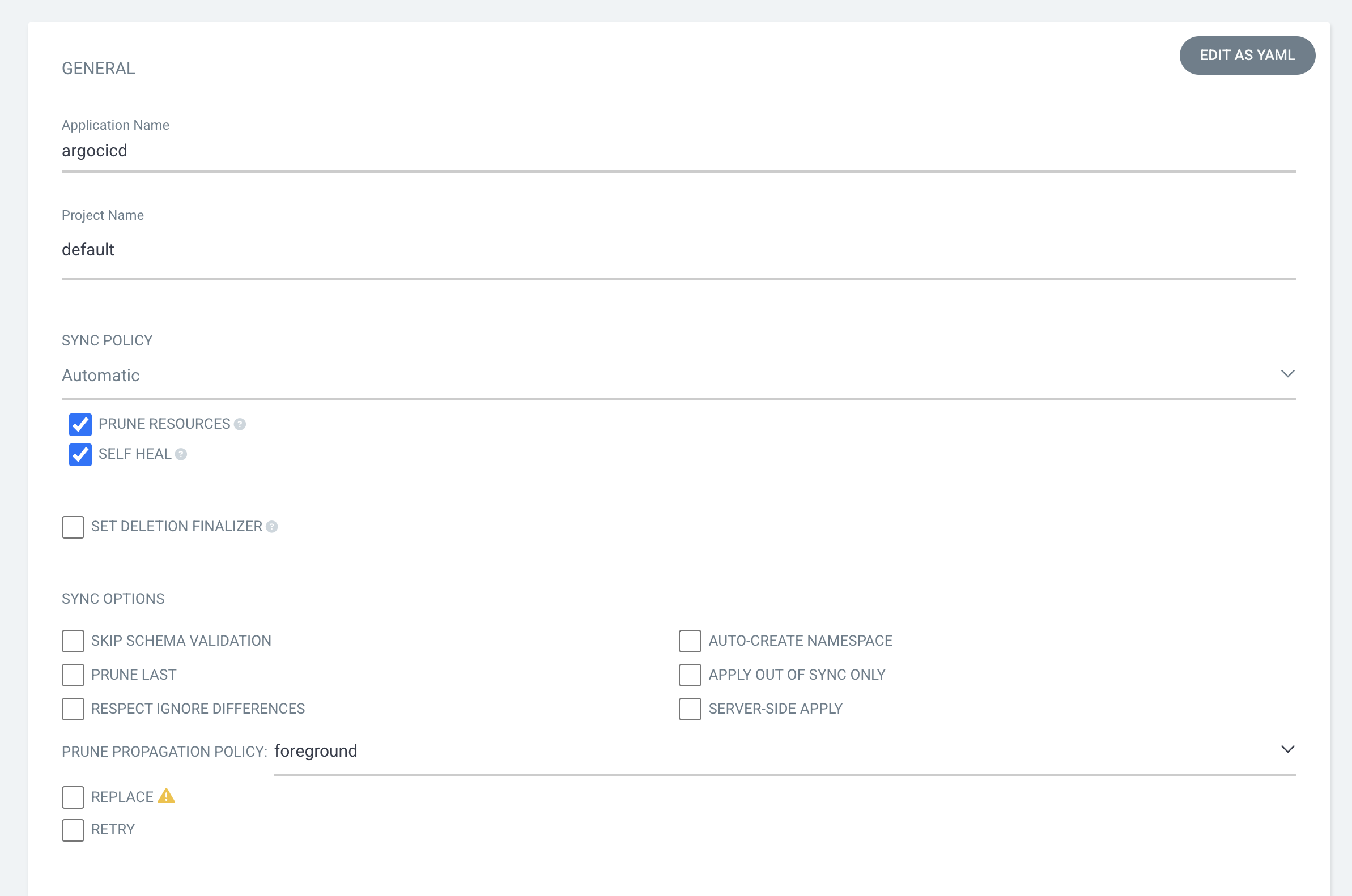Tick Respect Ignore Differences checkbox
Viewport: 1352px width, 896px height.
click(x=73, y=709)
